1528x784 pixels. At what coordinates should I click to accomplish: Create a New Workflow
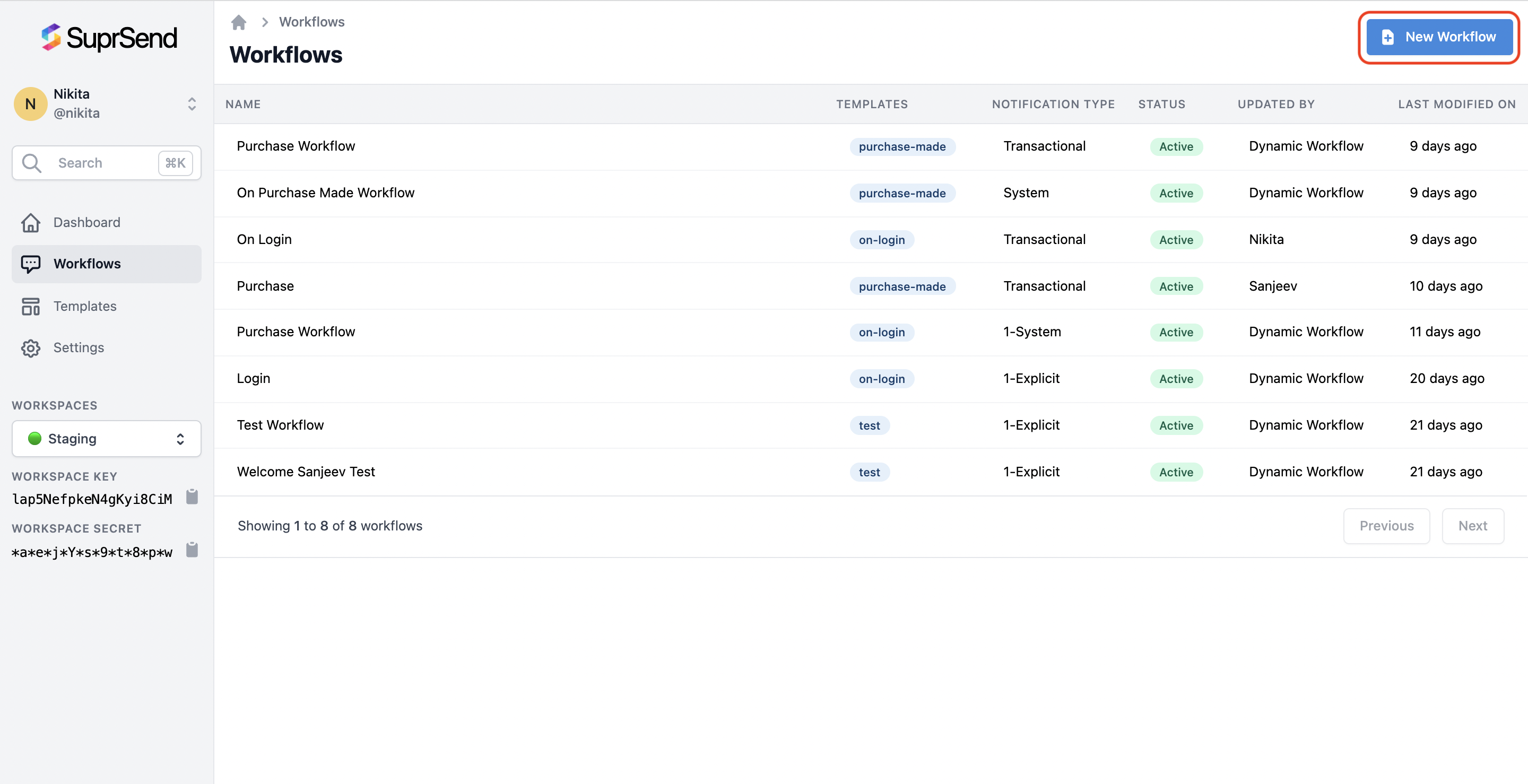tap(1438, 37)
